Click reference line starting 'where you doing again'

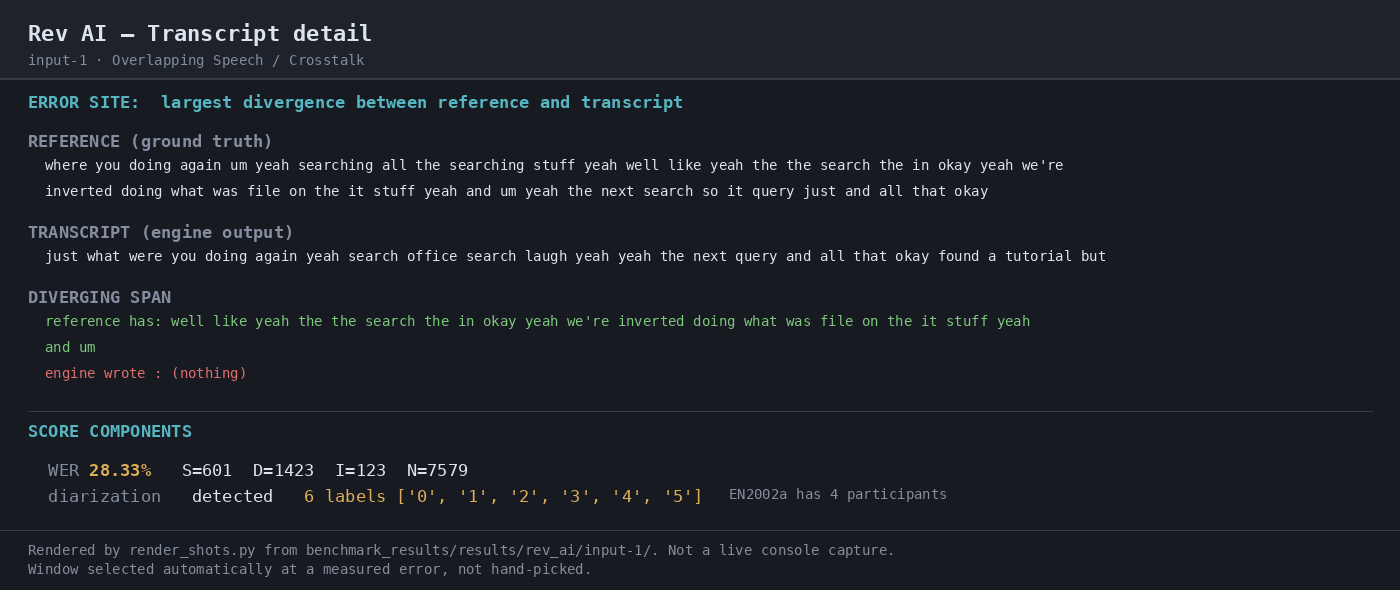(554, 166)
